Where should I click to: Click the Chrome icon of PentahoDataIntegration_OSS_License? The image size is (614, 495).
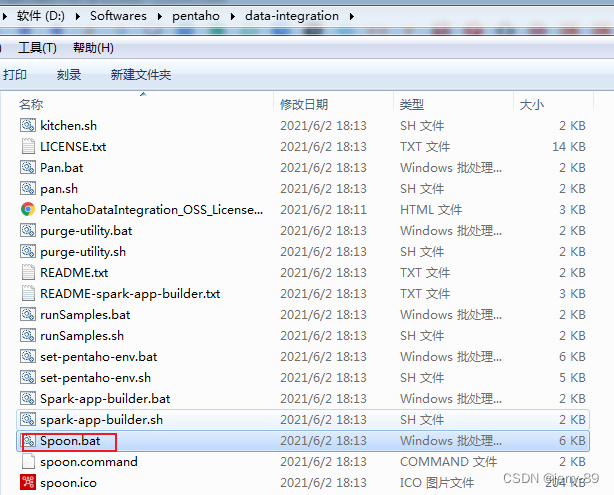(28, 210)
